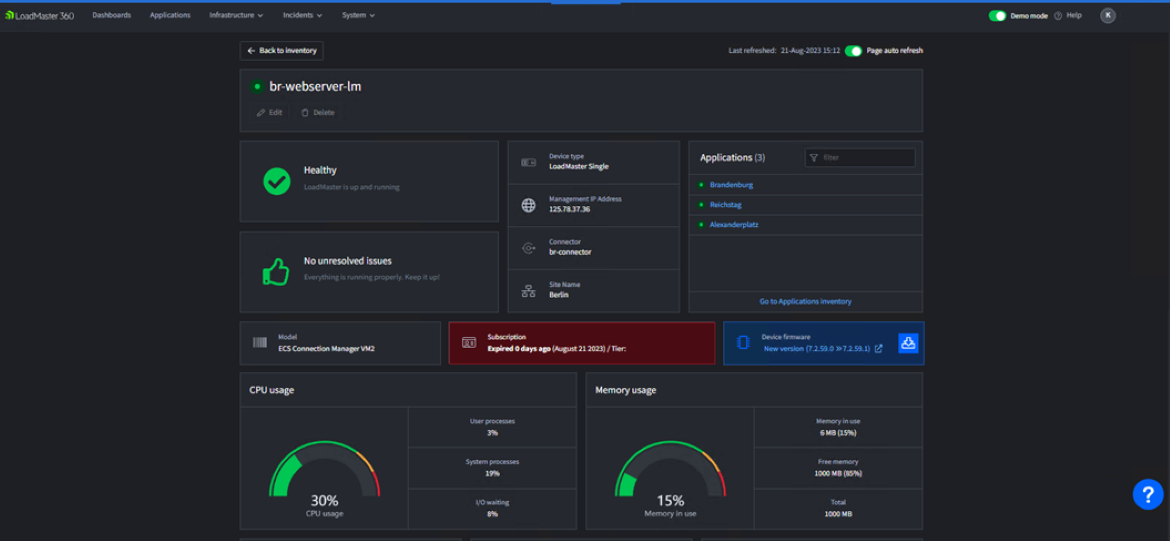
Task: Open the Incidents dropdown menu
Action: [302, 16]
